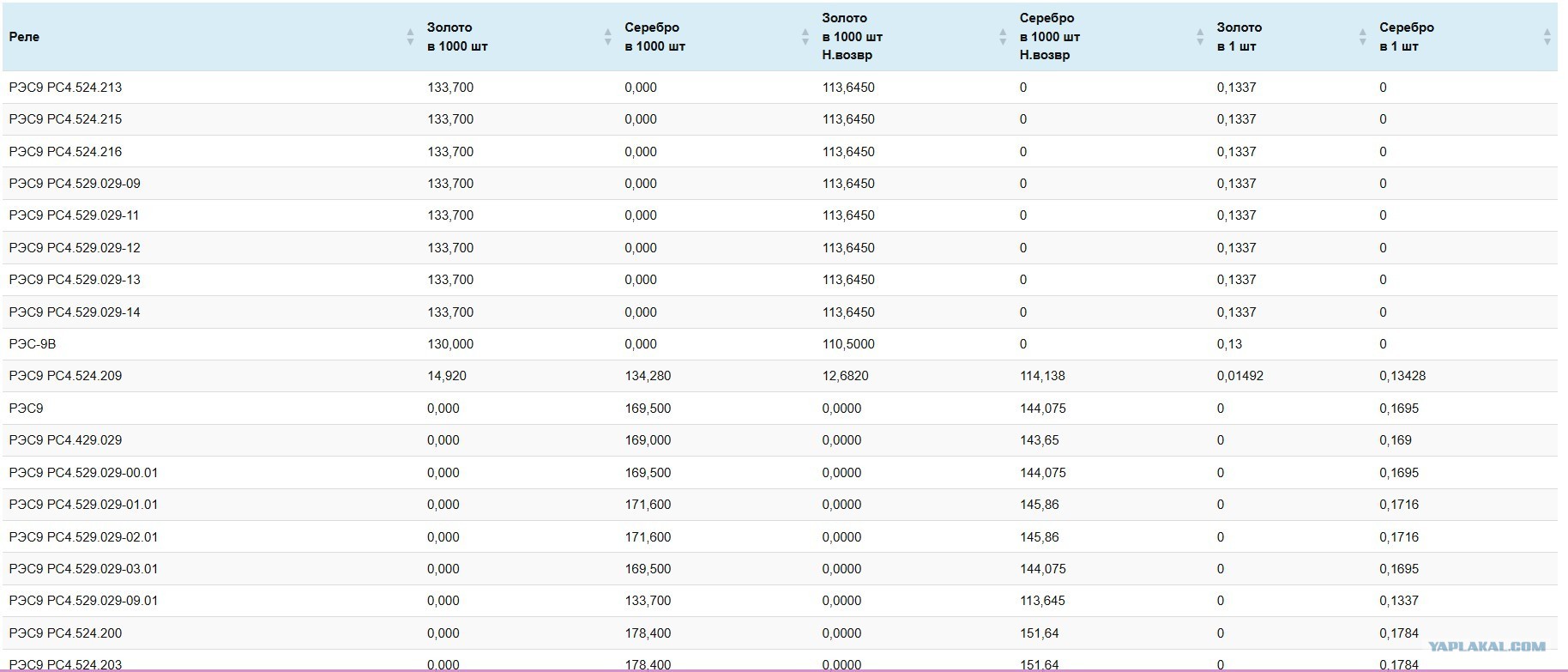Click relay name РЭС9 РС4.524.200
Screen dimensions: 1568x672
click(x=65, y=633)
